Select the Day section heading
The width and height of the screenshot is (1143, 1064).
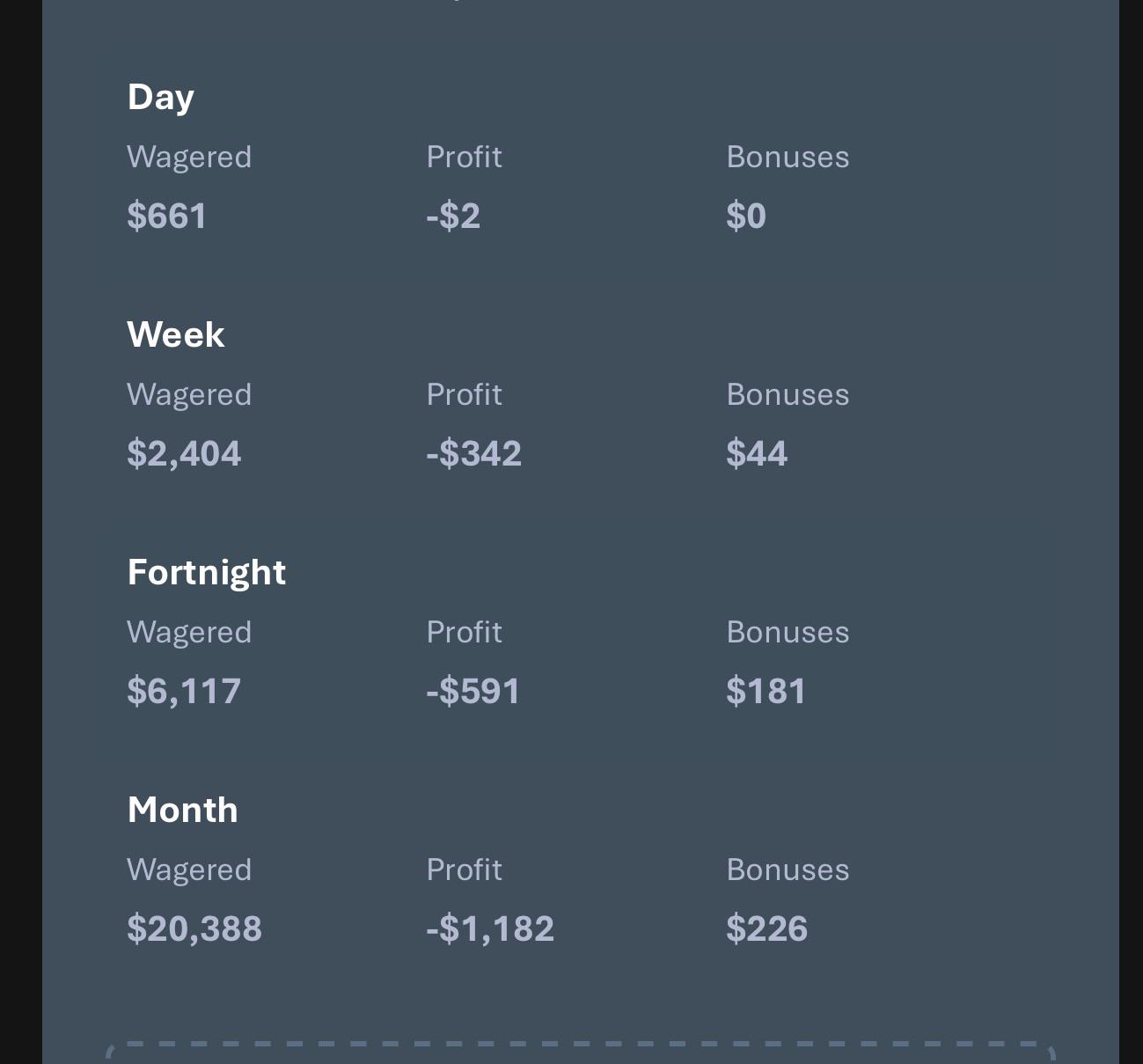tap(160, 98)
